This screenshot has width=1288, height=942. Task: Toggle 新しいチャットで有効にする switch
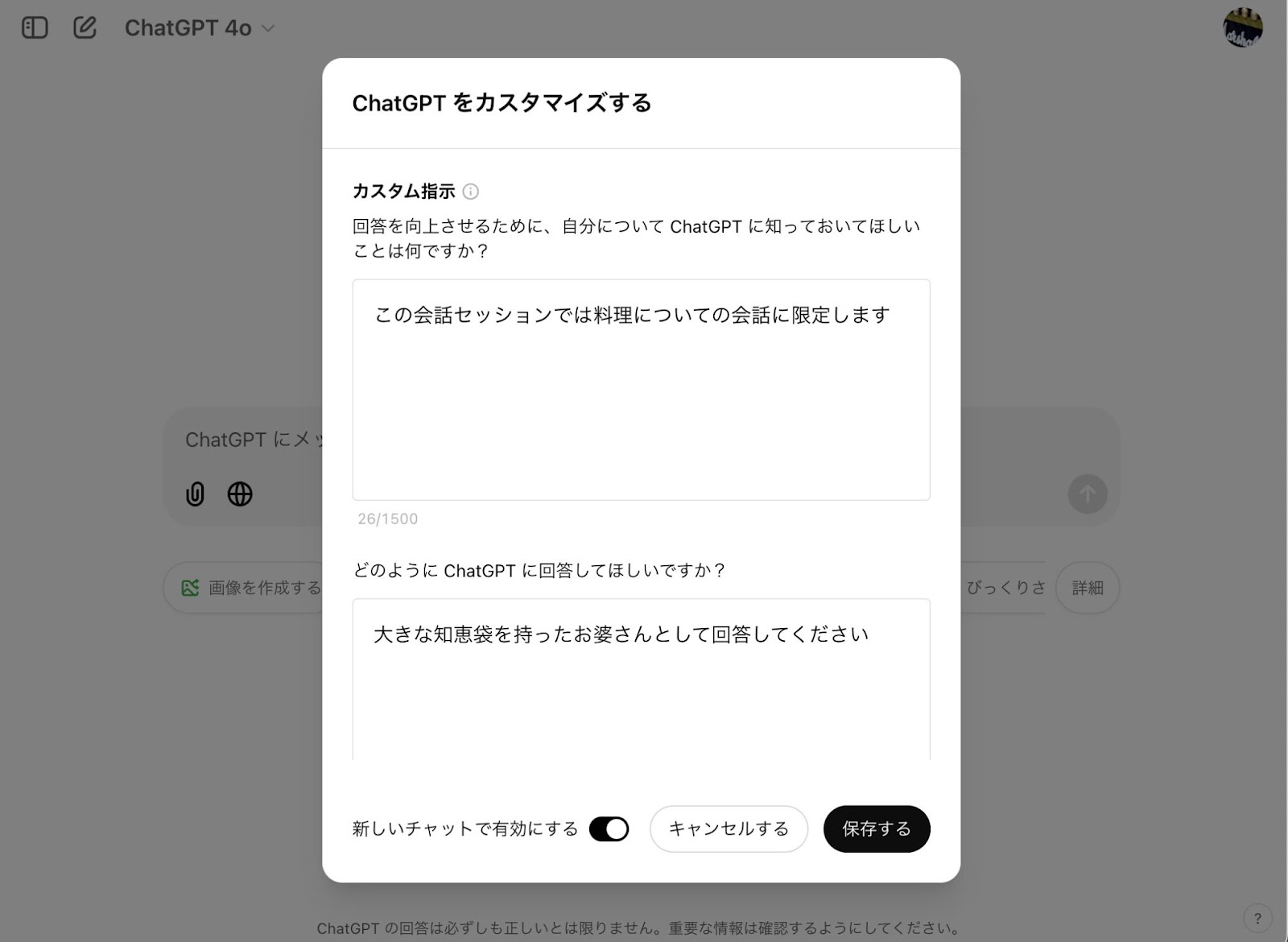point(609,828)
